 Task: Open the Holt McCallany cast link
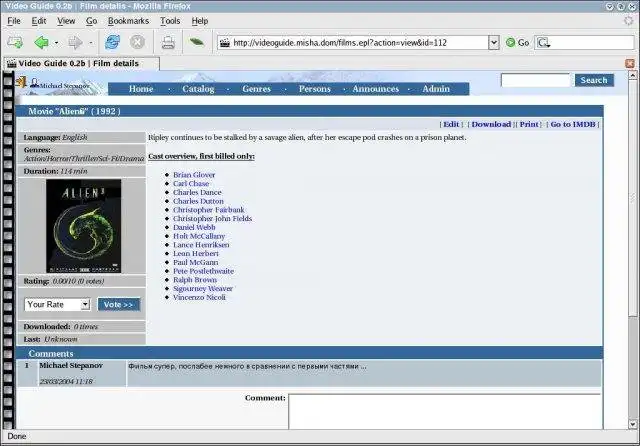pyautogui.click(x=199, y=236)
